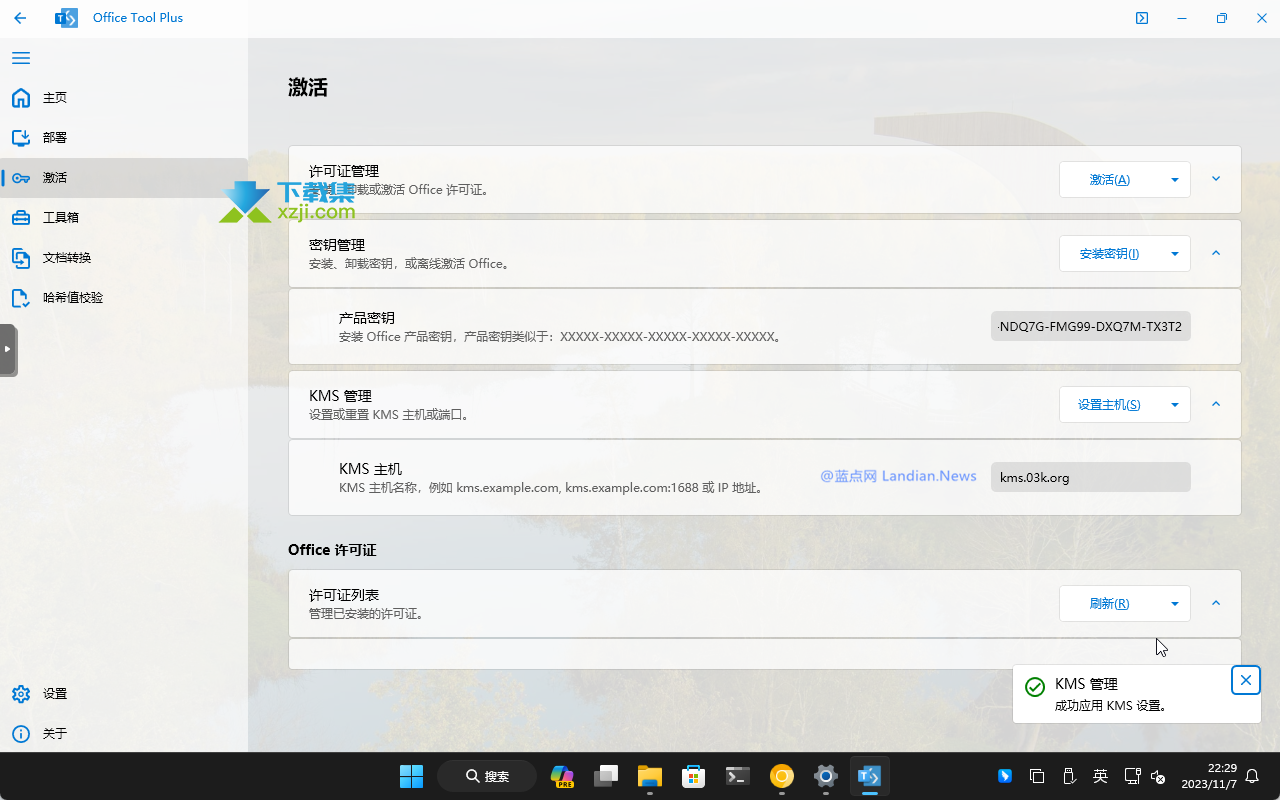This screenshot has width=1280, height=800.
Task: Click the Office Tool Plus title logo
Action: point(66,18)
